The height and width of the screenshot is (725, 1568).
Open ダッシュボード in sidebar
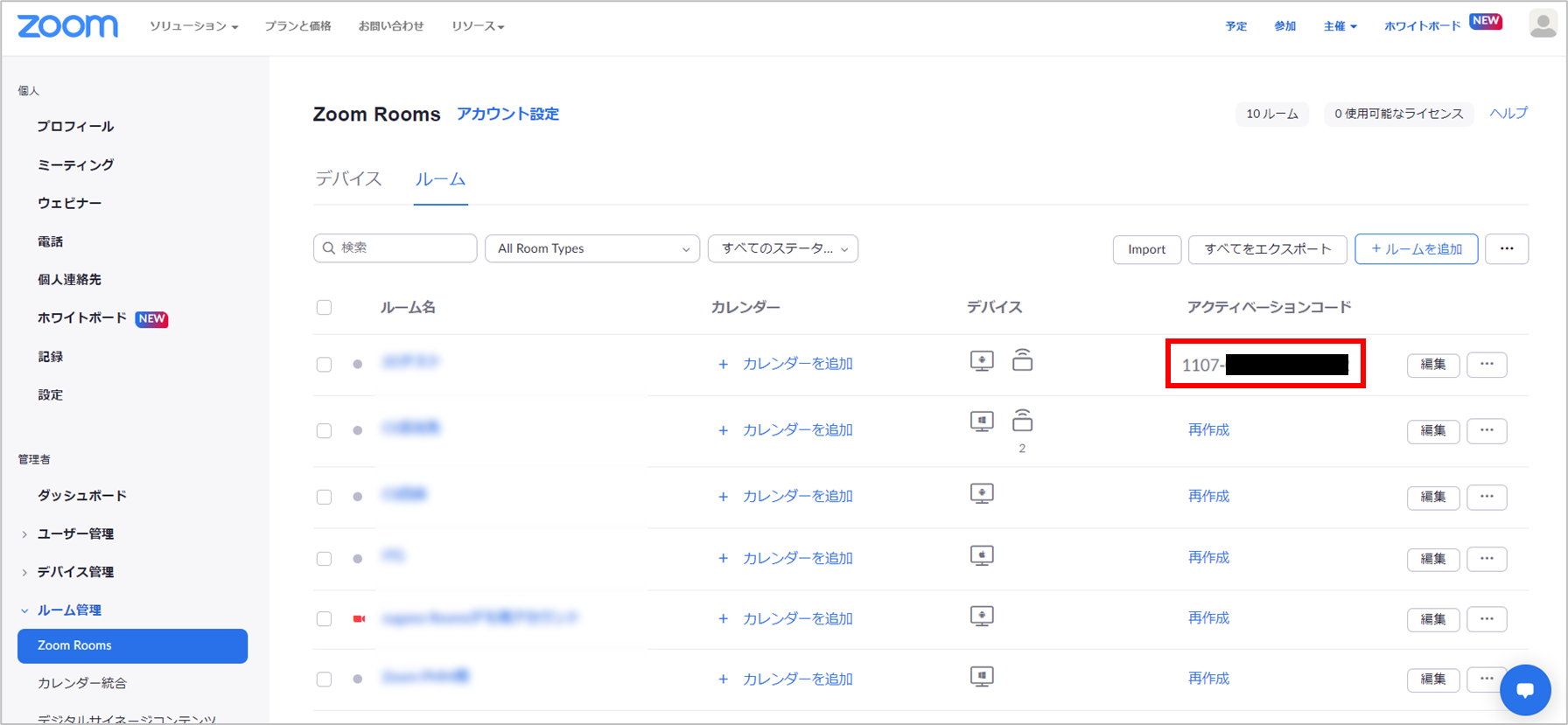tap(82, 496)
